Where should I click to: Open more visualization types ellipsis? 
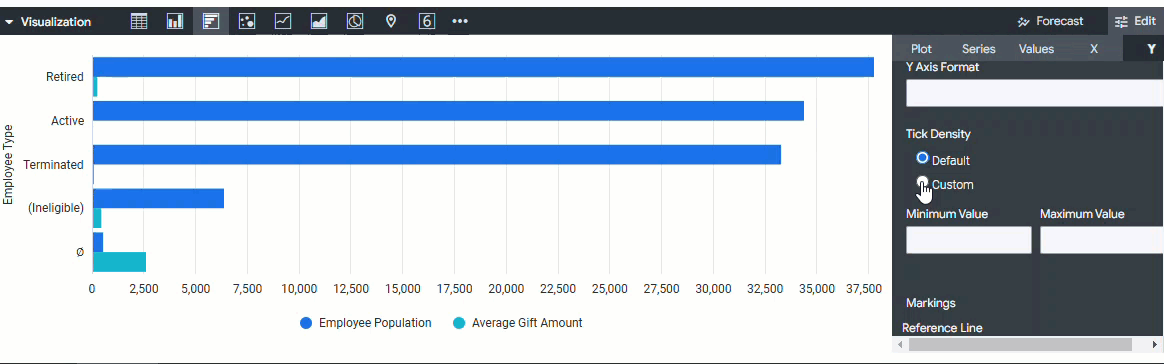[x=460, y=22]
